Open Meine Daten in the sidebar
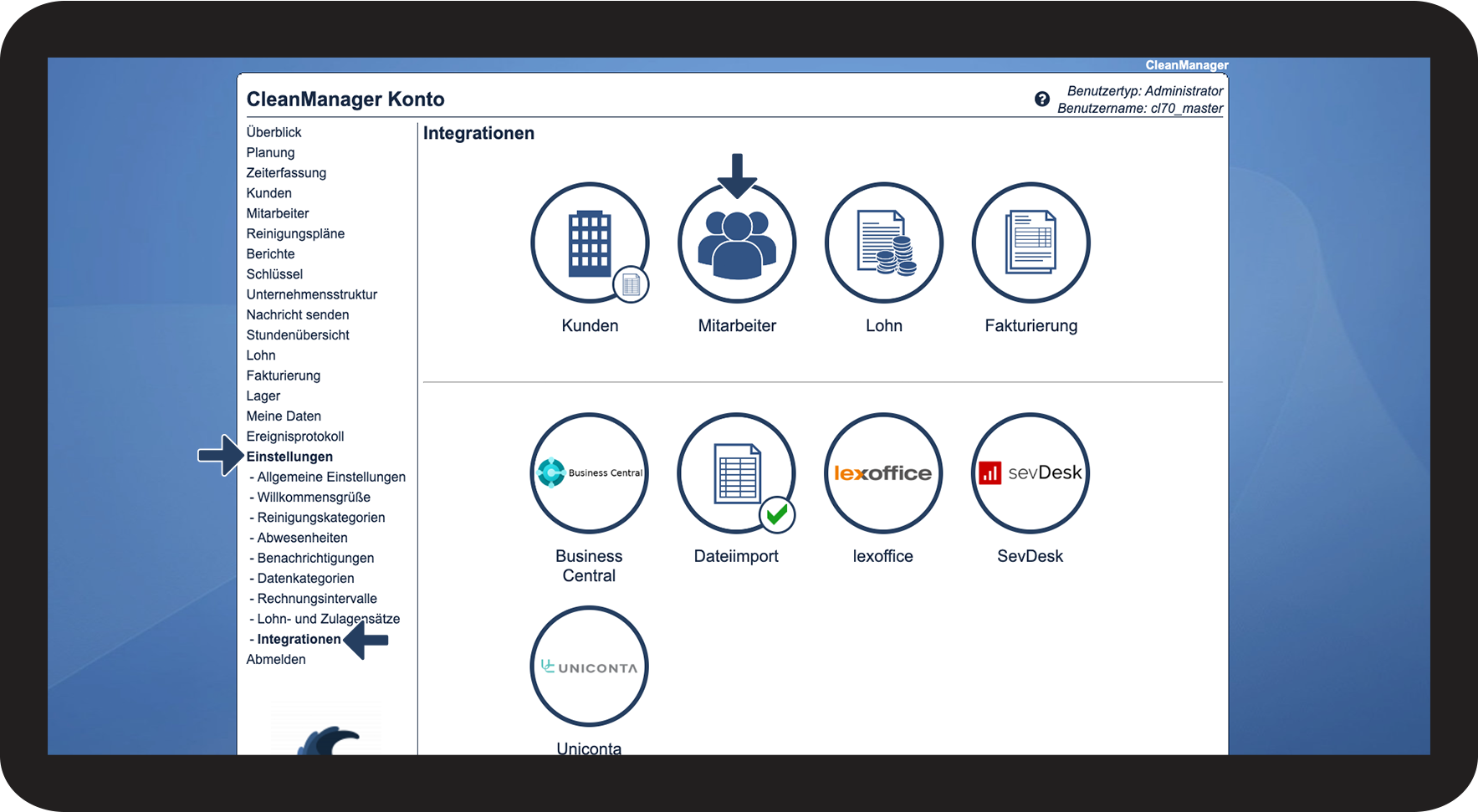Image resolution: width=1478 pixels, height=812 pixels. point(284,416)
